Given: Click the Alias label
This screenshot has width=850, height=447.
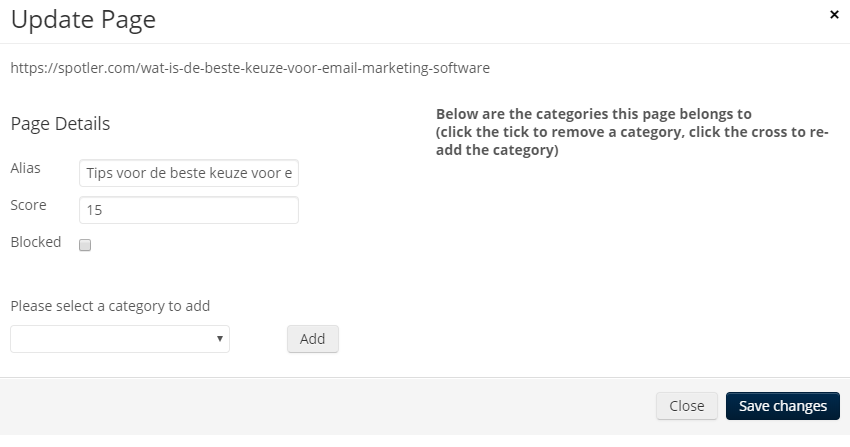Looking at the screenshot, I should point(25,168).
